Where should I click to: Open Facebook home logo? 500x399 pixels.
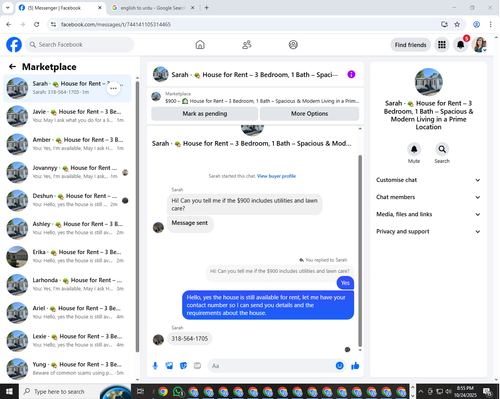pos(14,45)
